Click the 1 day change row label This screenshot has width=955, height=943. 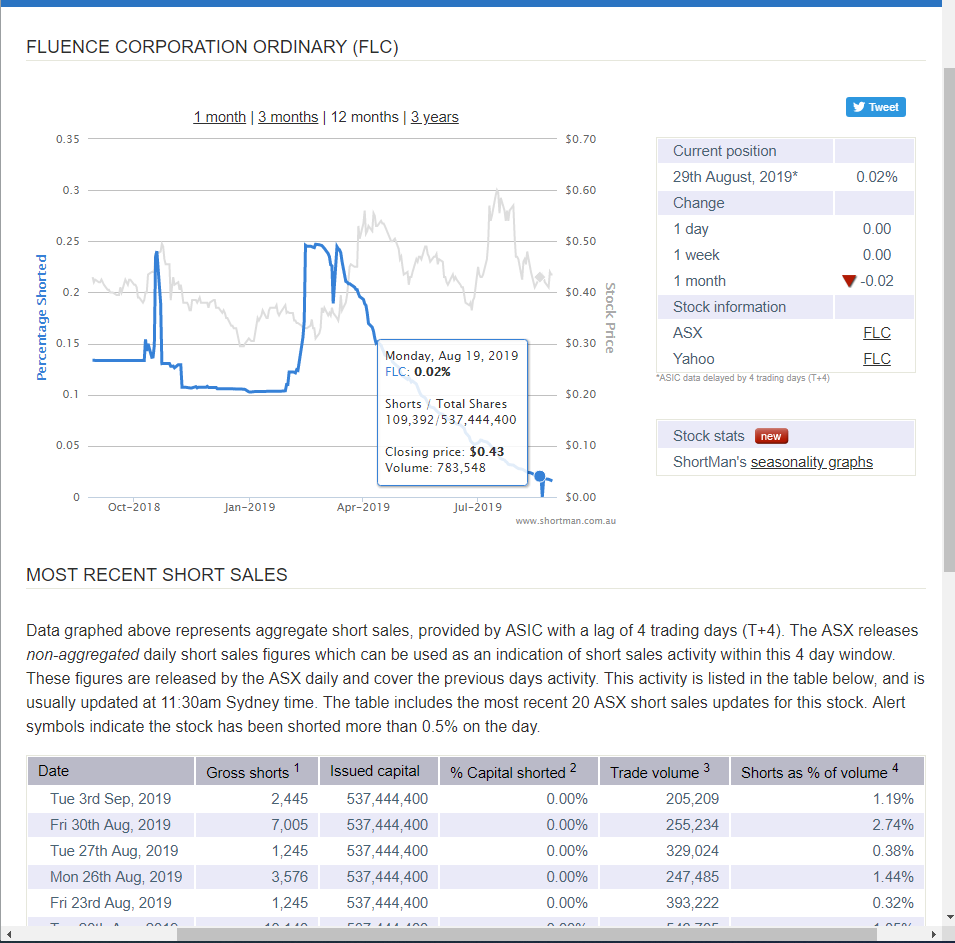point(691,229)
